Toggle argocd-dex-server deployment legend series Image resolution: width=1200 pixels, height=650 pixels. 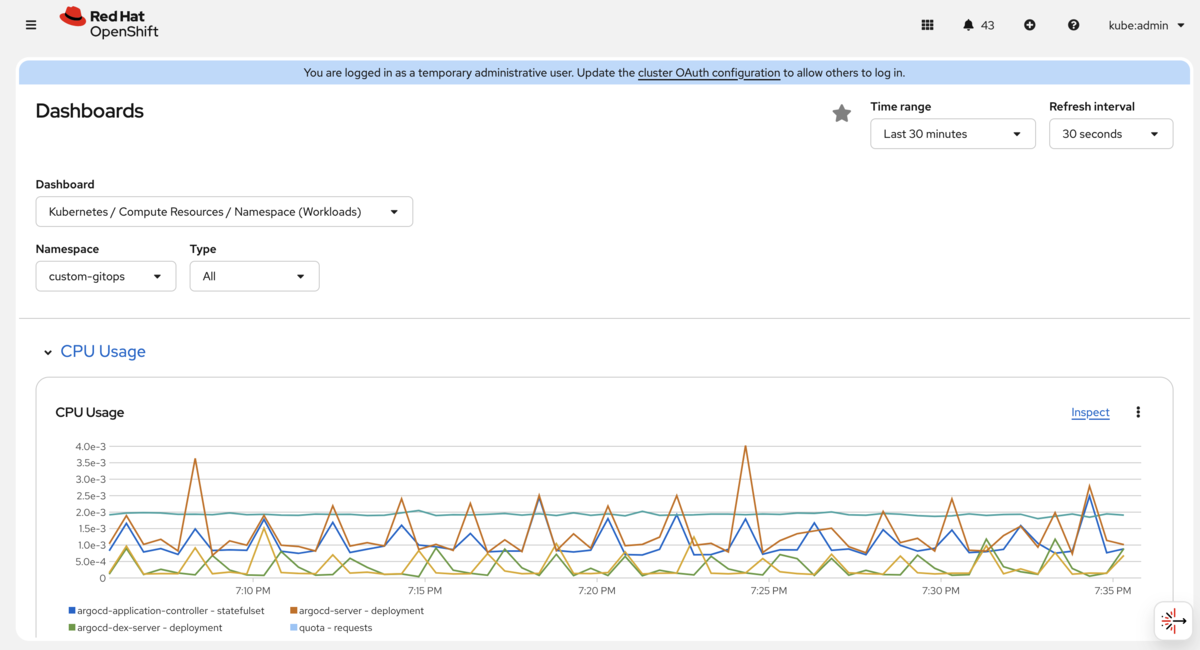[x=149, y=628]
